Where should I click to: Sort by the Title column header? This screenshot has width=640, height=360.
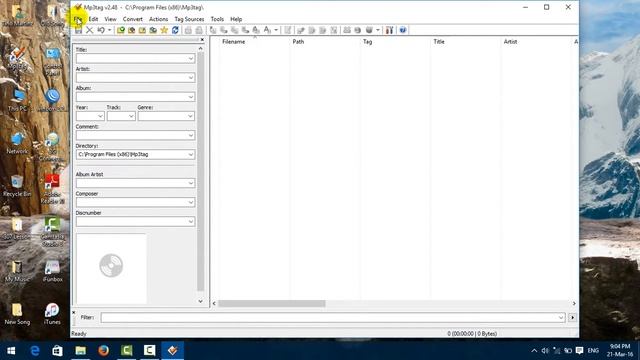click(x=439, y=42)
